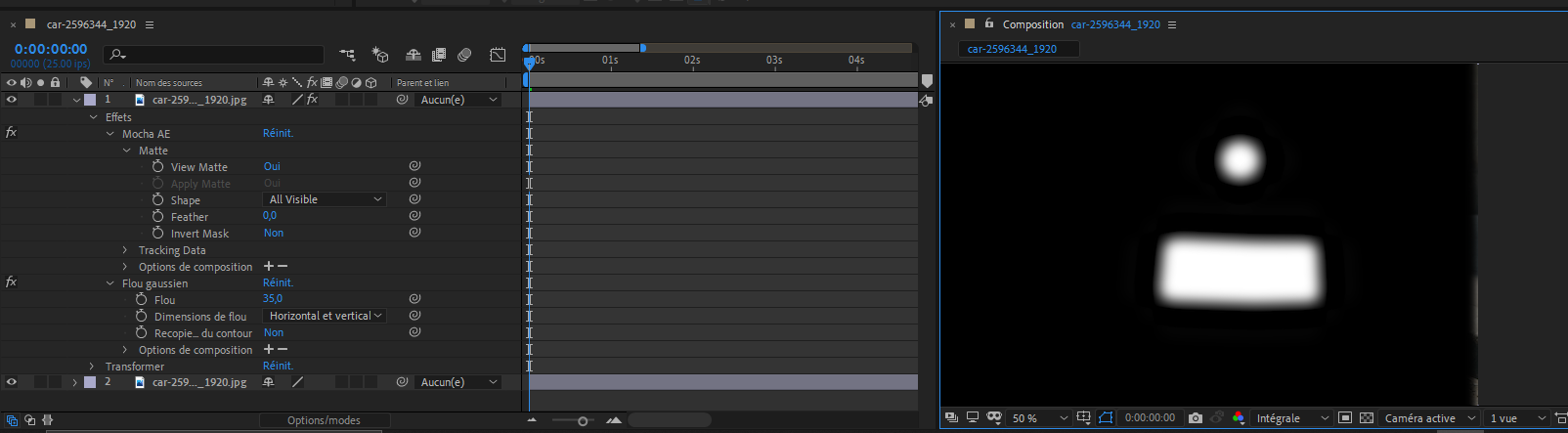Open Dimensions de flou dropdown
The image size is (1568, 433).
point(325,316)
